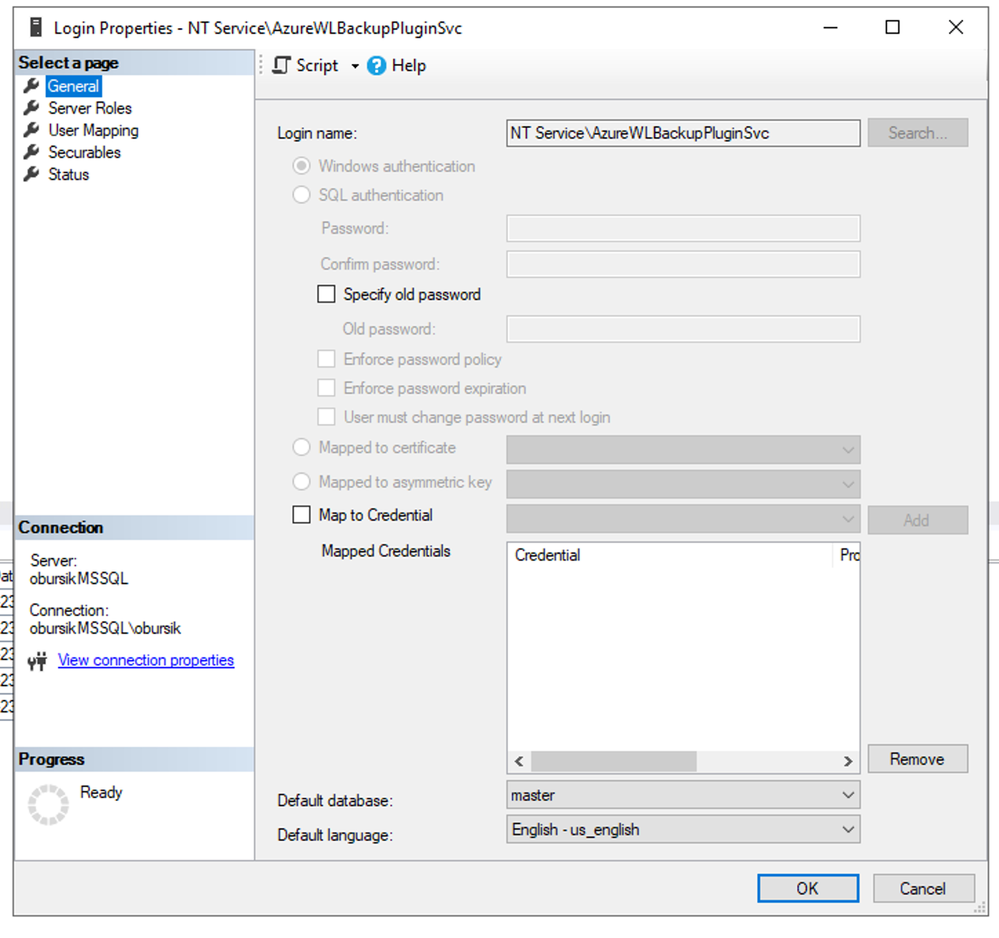Click wrench icon beside Securables
This screenshot has height=938, width=999.
pos(32,152)
